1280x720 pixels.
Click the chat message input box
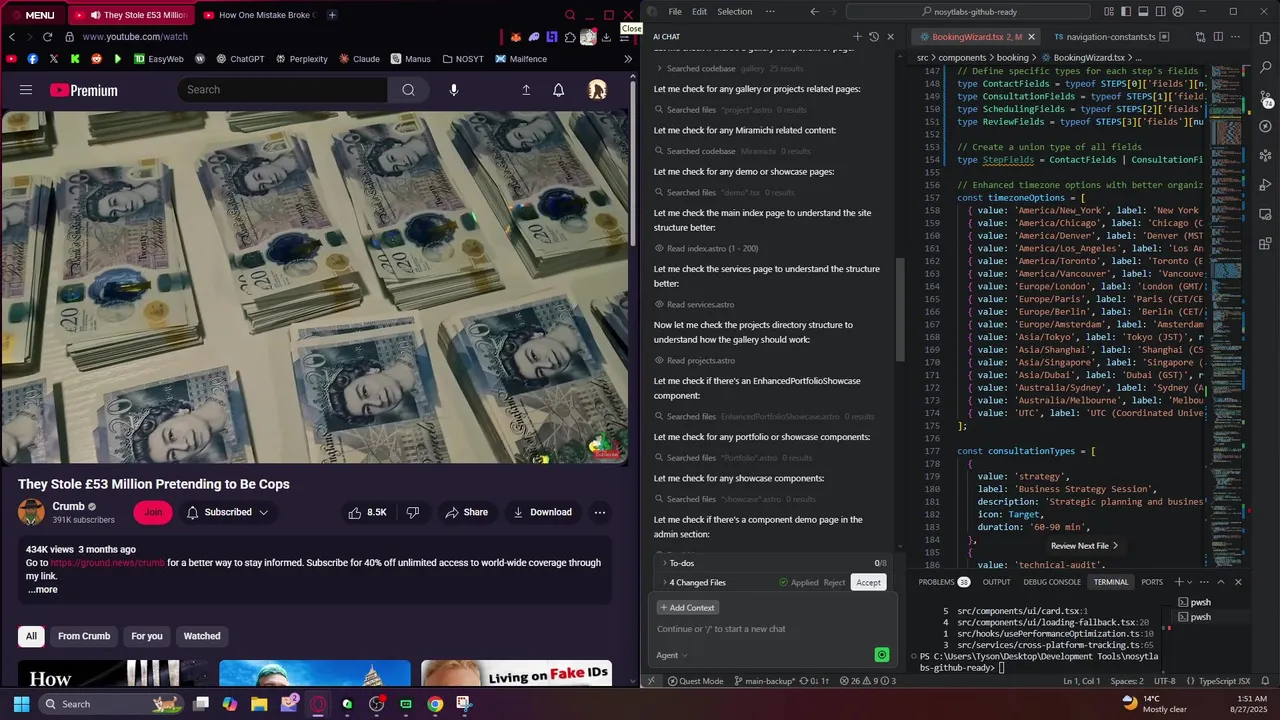[772, 629]
